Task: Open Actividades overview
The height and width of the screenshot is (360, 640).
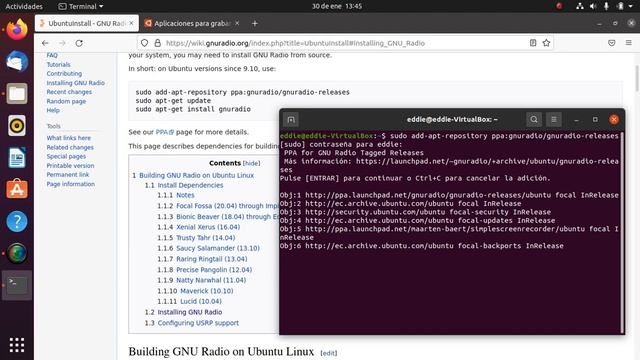Action: (24, 6)
